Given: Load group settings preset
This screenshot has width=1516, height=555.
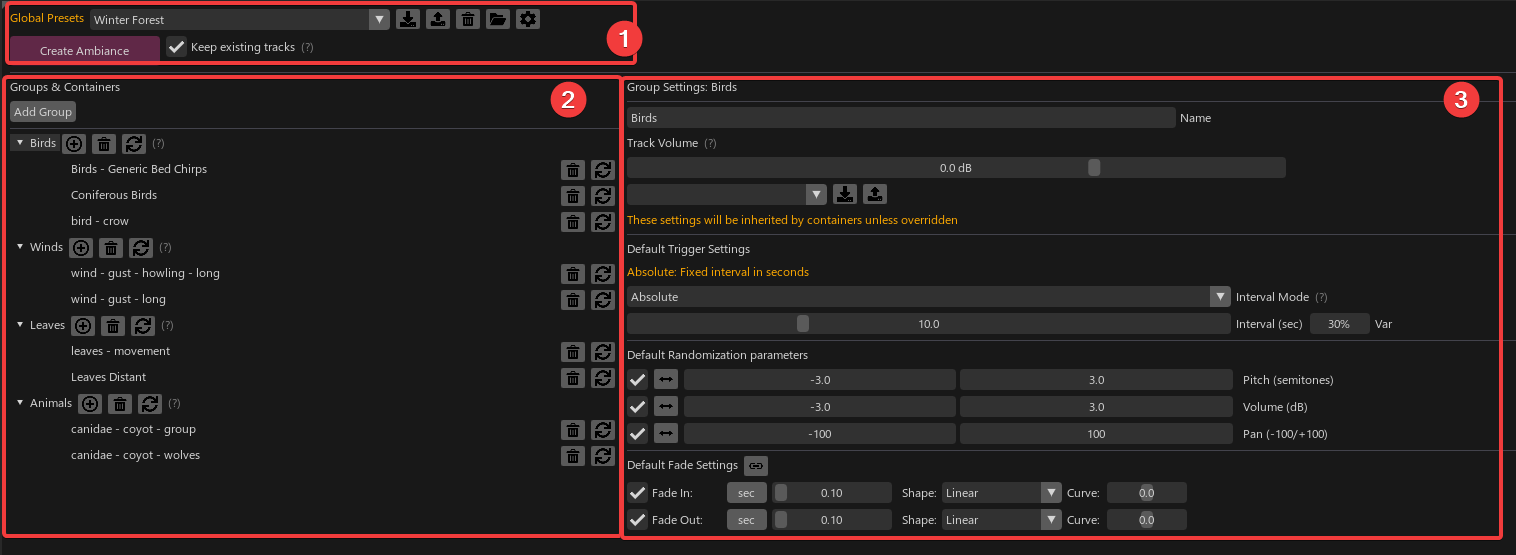Looking at the screenshot, I should [875, 194].
